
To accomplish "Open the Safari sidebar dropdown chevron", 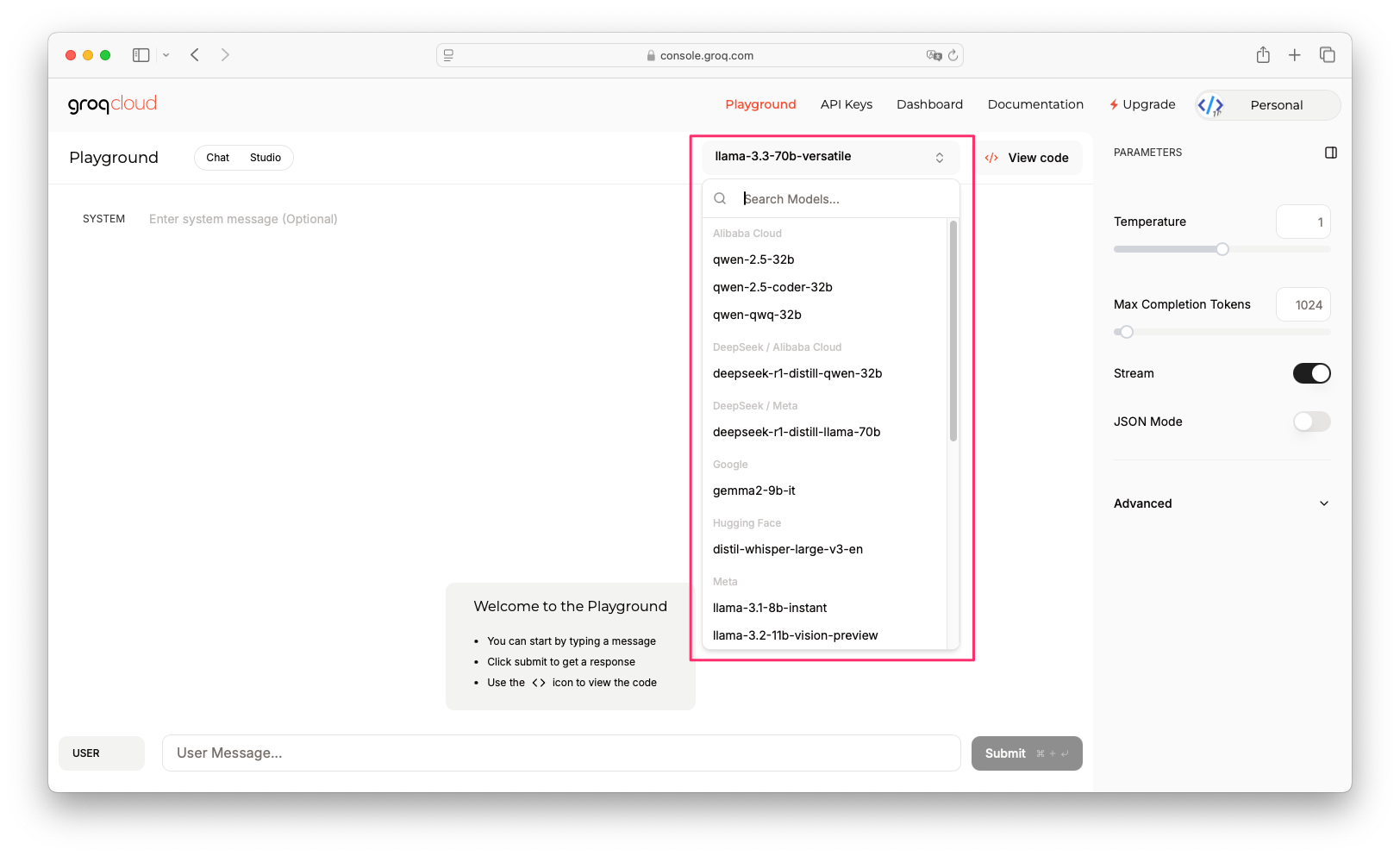I will point(166,55).
